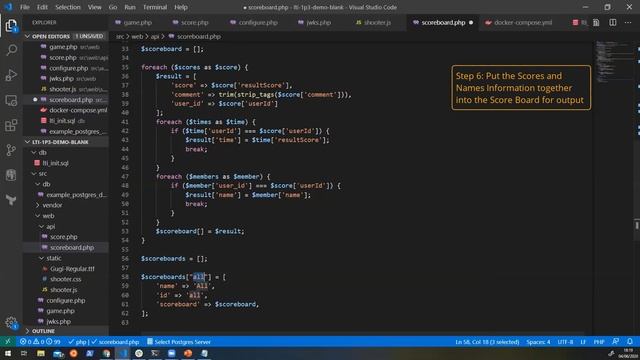This screenshot has width=640, height=360.
Task: Open the Task View taskbar icon
Action: click(x=24, y=353)
